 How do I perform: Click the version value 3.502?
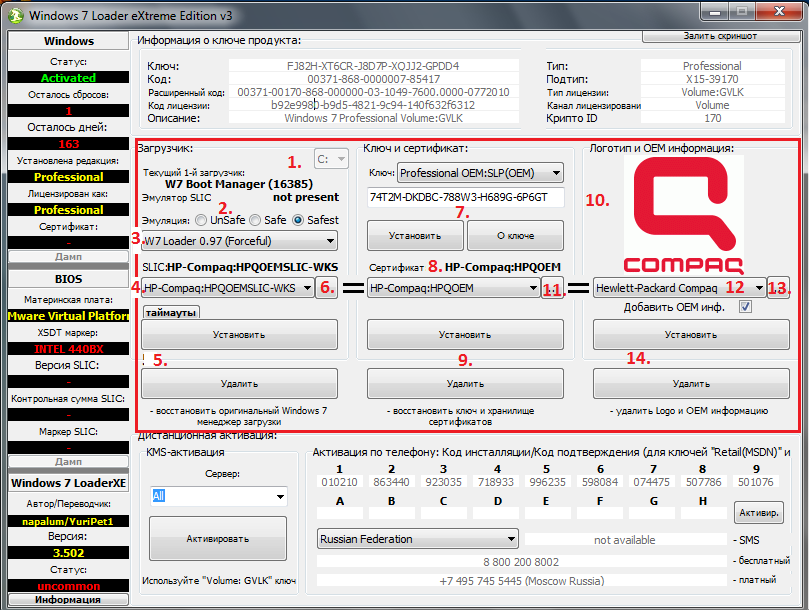coord(69,553)
